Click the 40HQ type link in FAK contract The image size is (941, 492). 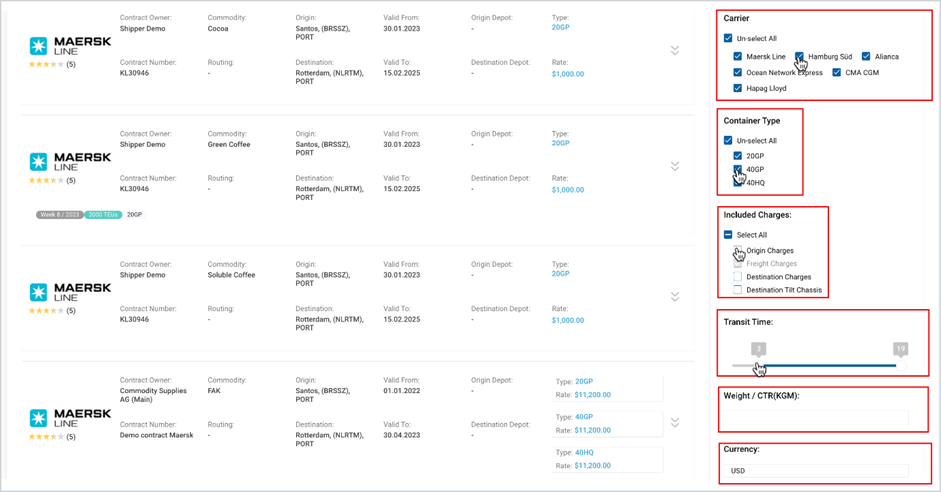(585, 453)
